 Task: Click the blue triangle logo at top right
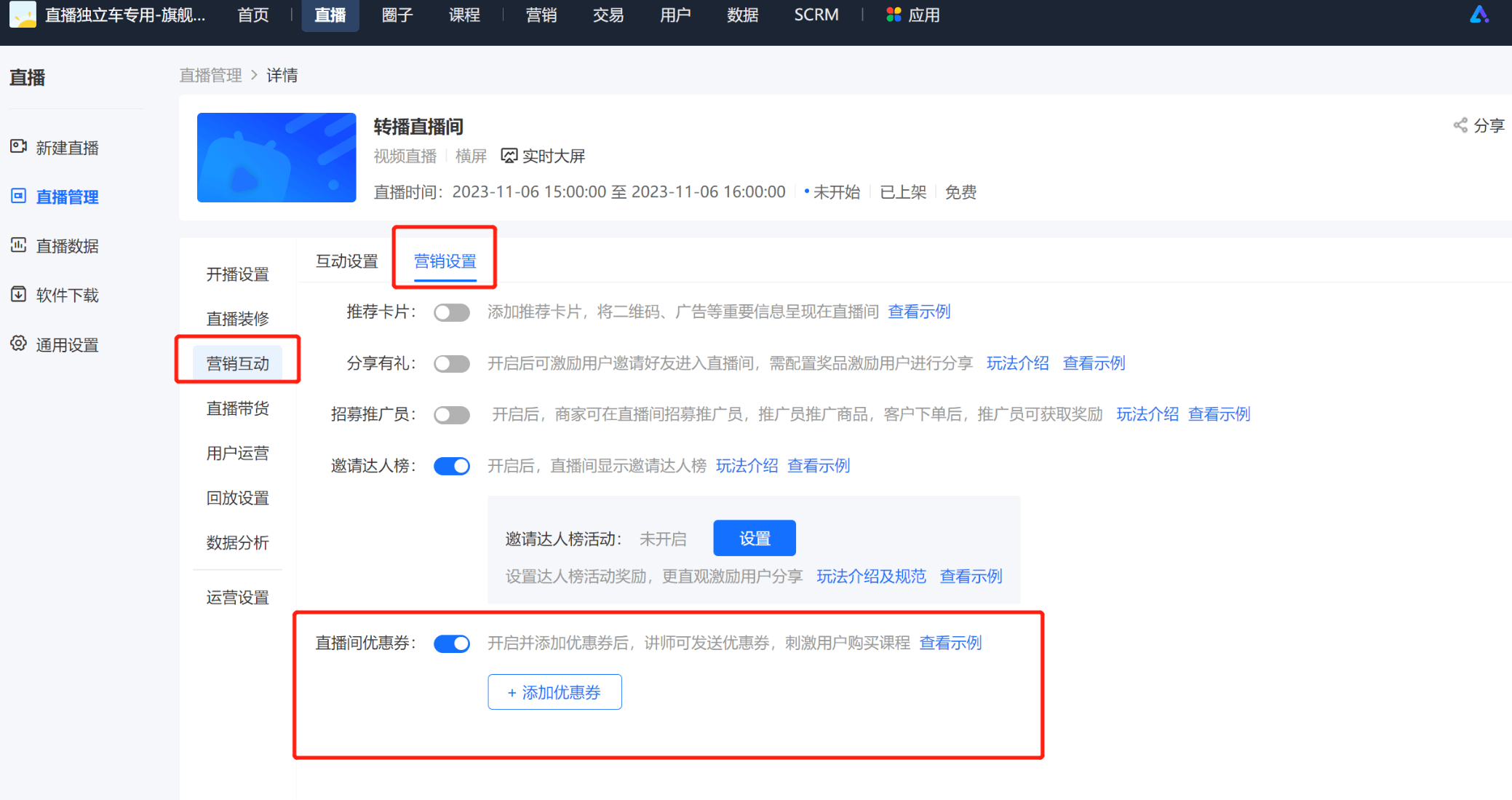[x=1479, y=15]
